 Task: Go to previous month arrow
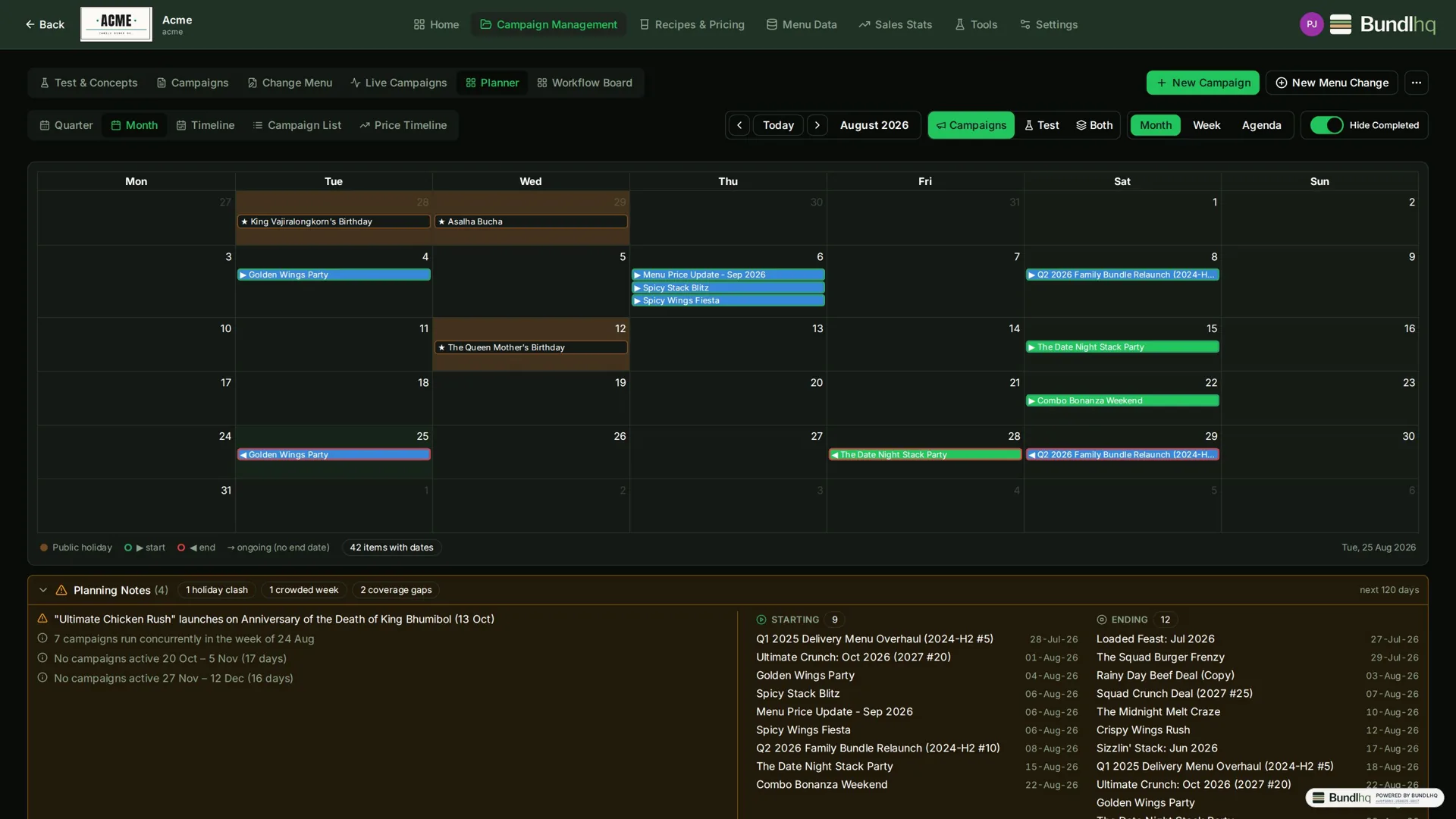pyautogui.click(x=739, y=125)
